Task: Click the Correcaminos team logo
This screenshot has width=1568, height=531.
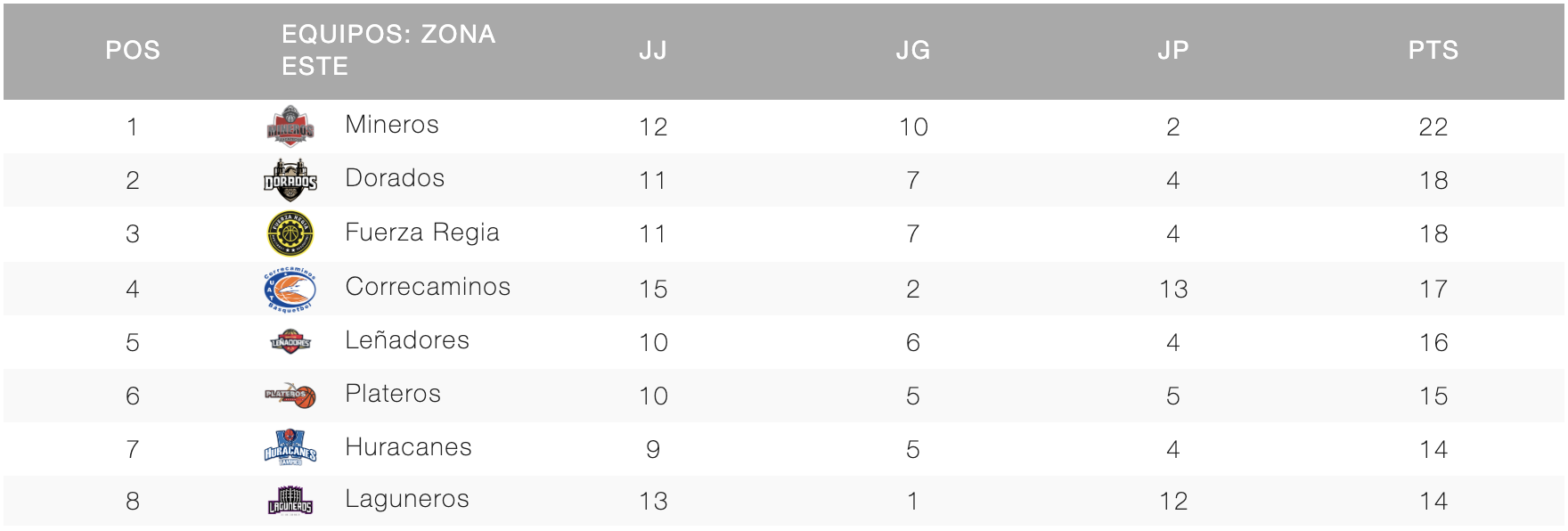Action: tap(290, 289)
